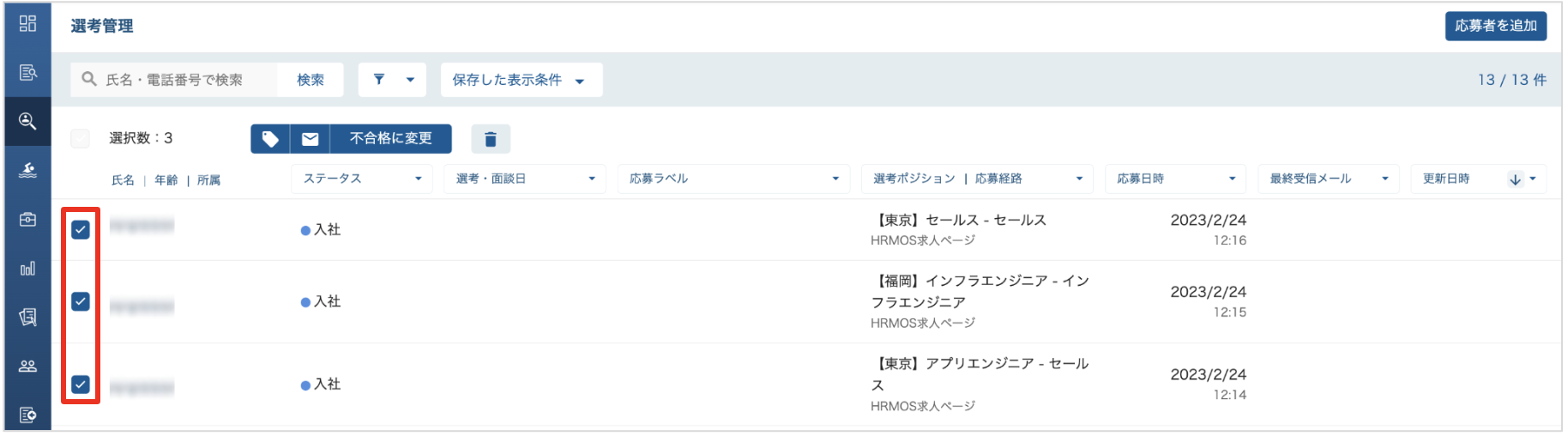
Task: Click the tag label icon button
Action: pyautogui.click(x=270, y=139)
